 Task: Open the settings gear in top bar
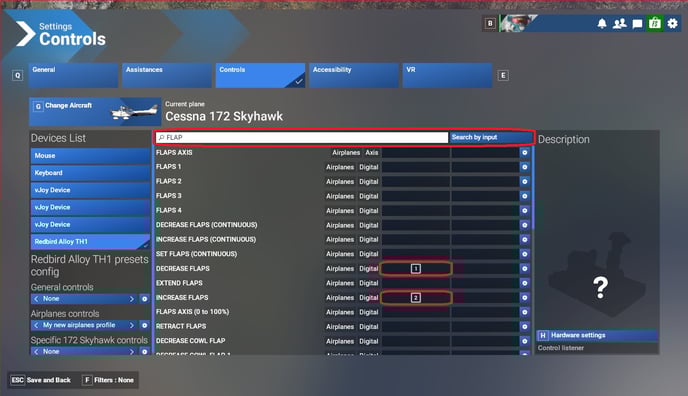[672, 23]
